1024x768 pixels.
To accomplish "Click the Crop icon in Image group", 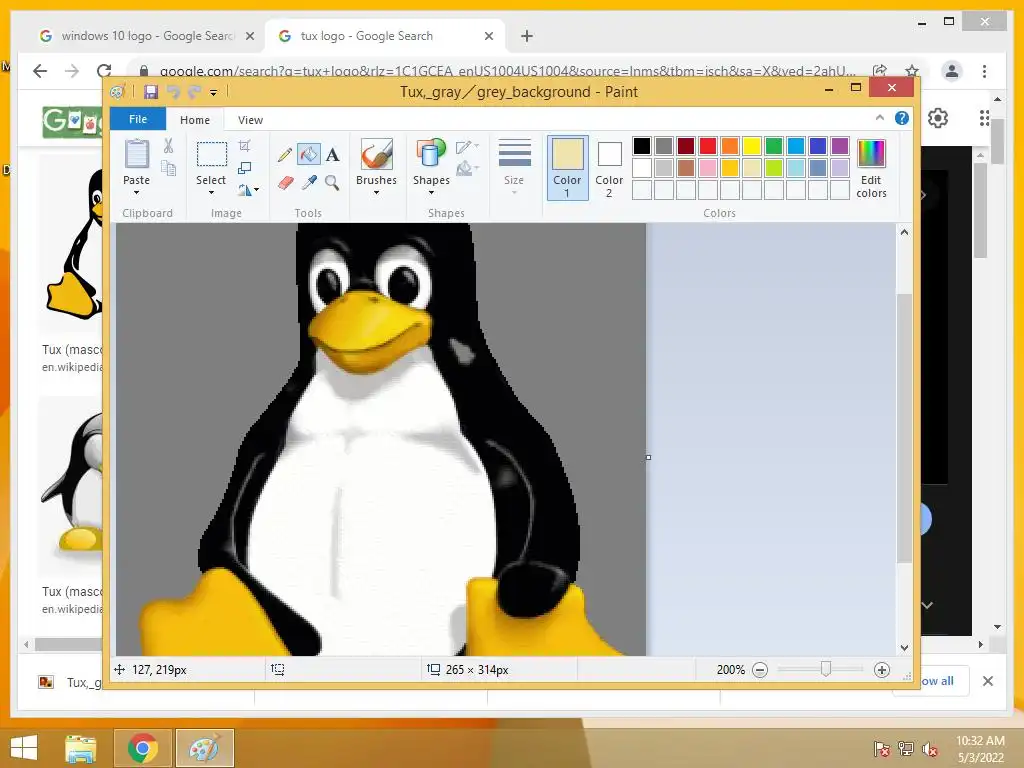I will pos(245,145).
